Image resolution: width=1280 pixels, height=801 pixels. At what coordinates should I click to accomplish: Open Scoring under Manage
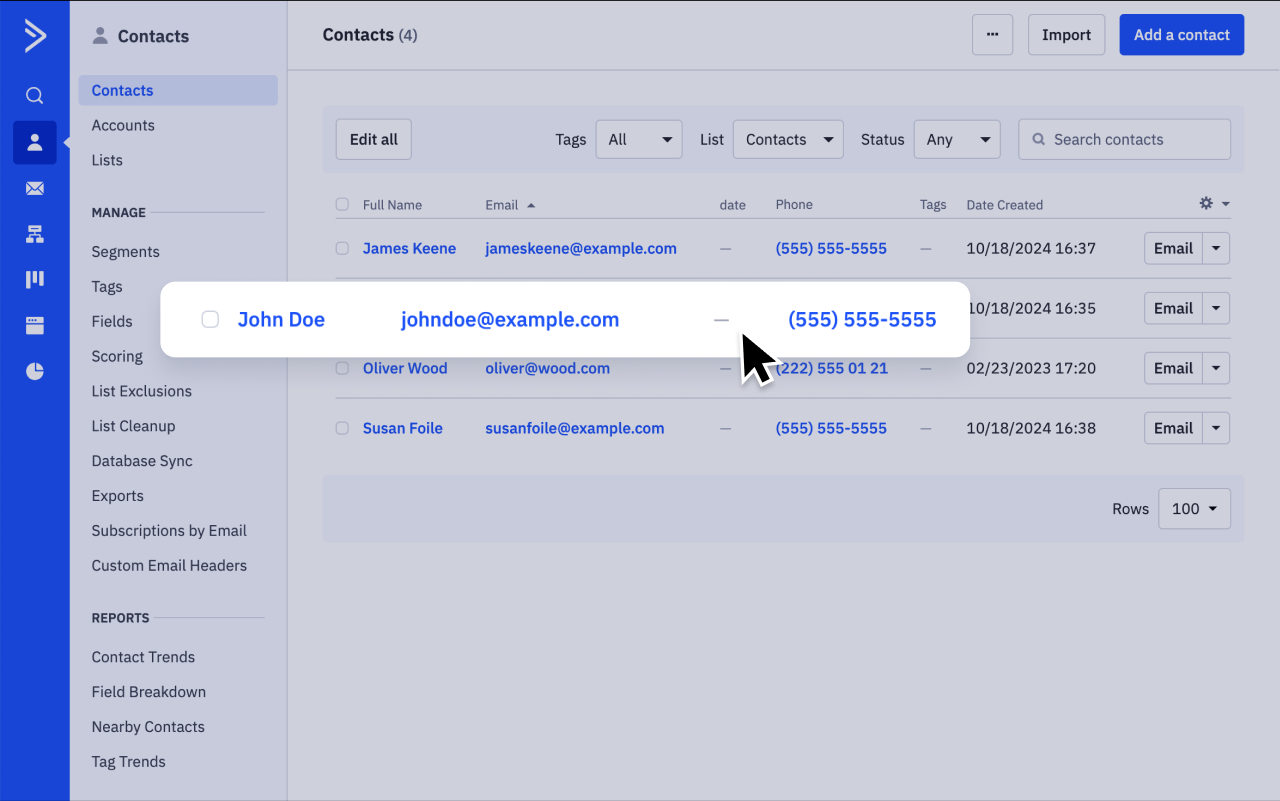click(x=117, y=356)
